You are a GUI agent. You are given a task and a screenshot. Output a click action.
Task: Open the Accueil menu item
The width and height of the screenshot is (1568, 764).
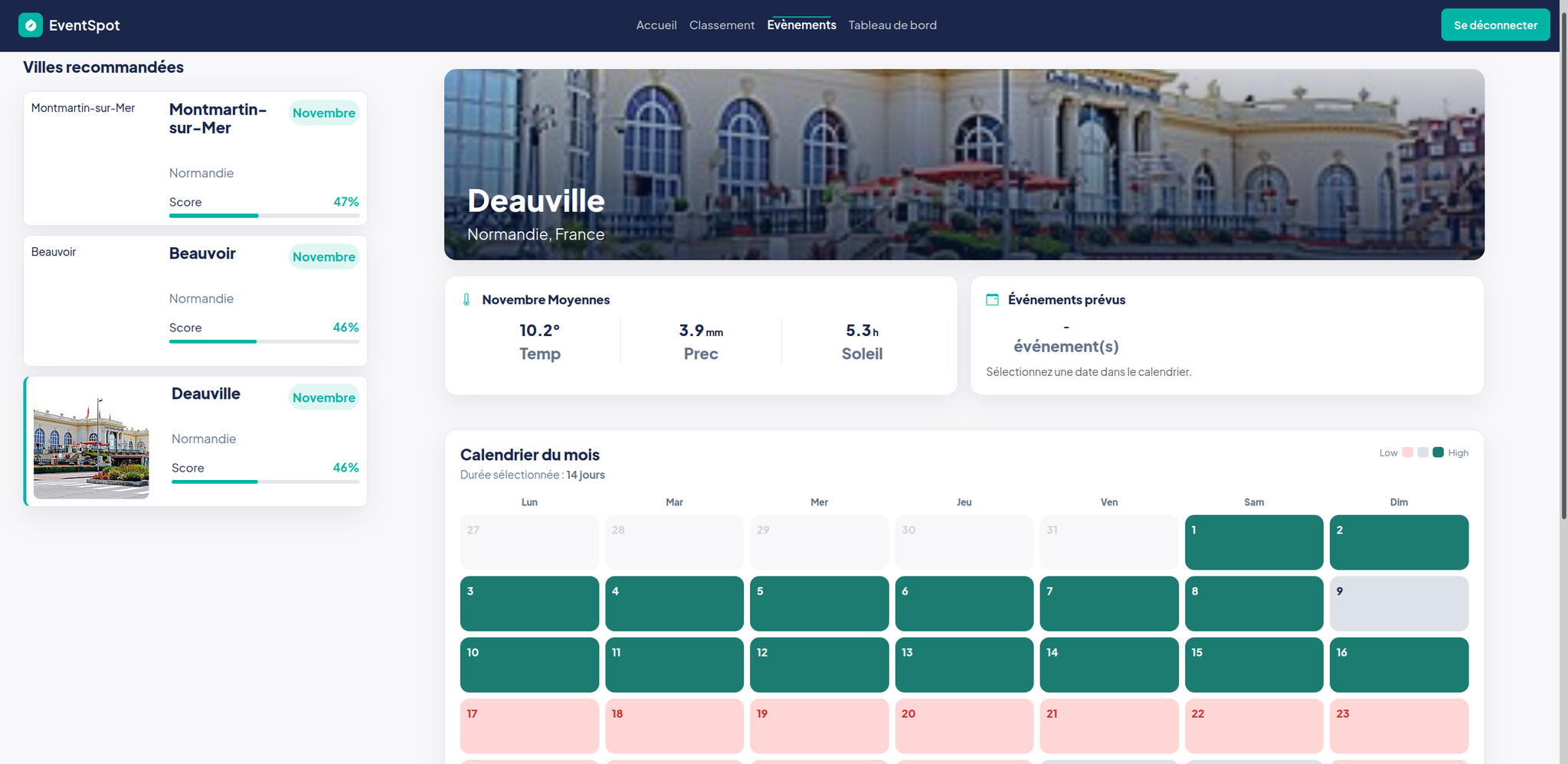(x=656, y=25)
